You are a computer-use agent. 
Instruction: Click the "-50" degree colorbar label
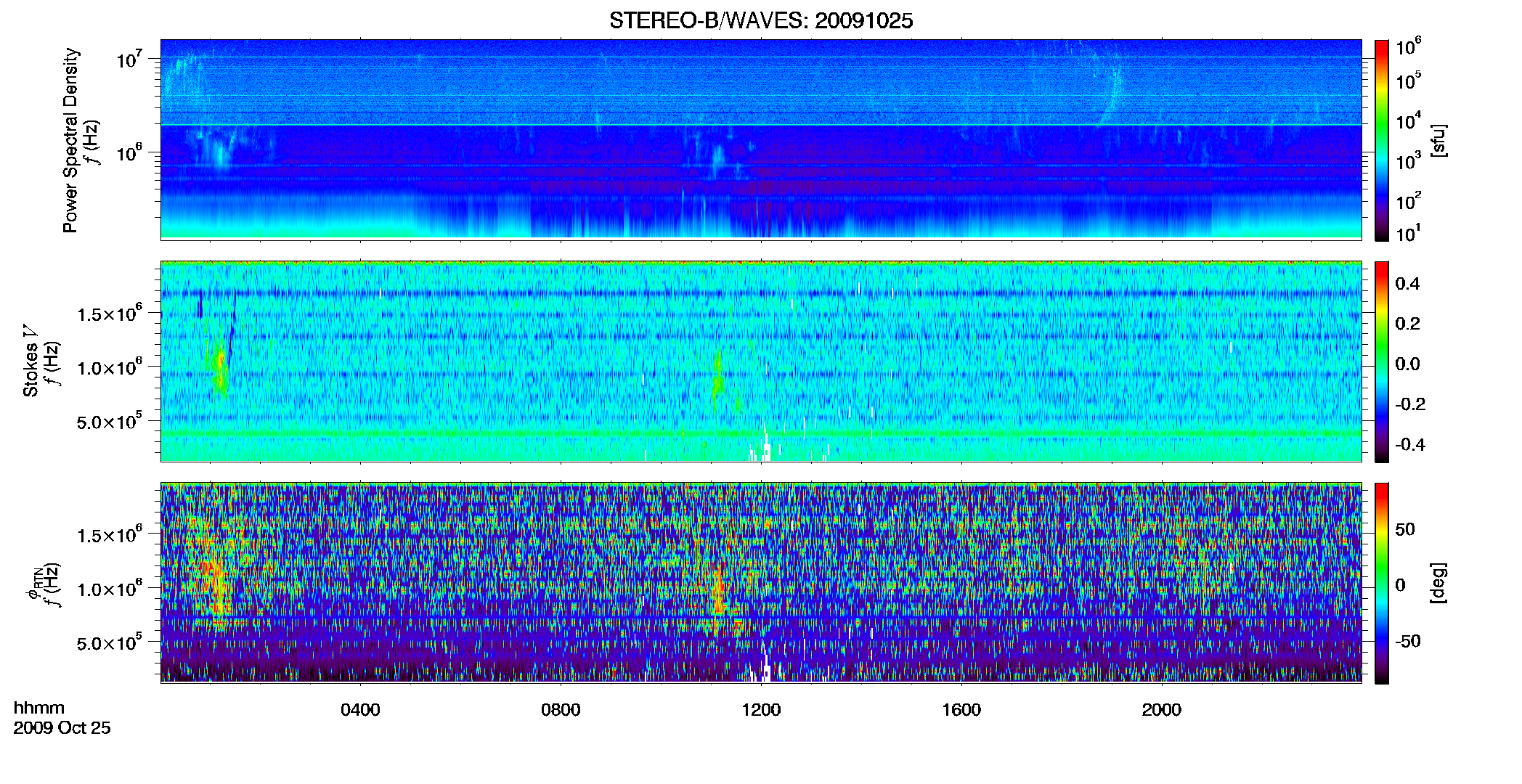[x=1408, y=641]
